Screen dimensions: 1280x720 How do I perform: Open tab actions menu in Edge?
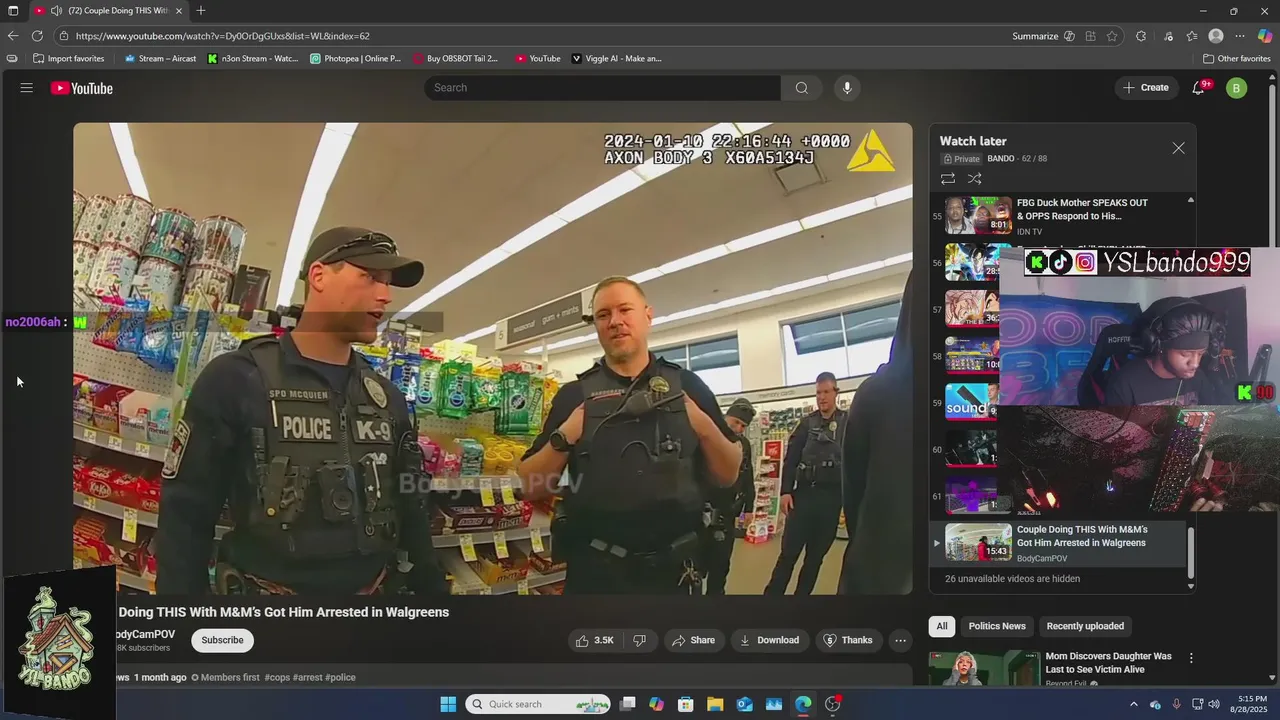[13, 11]
